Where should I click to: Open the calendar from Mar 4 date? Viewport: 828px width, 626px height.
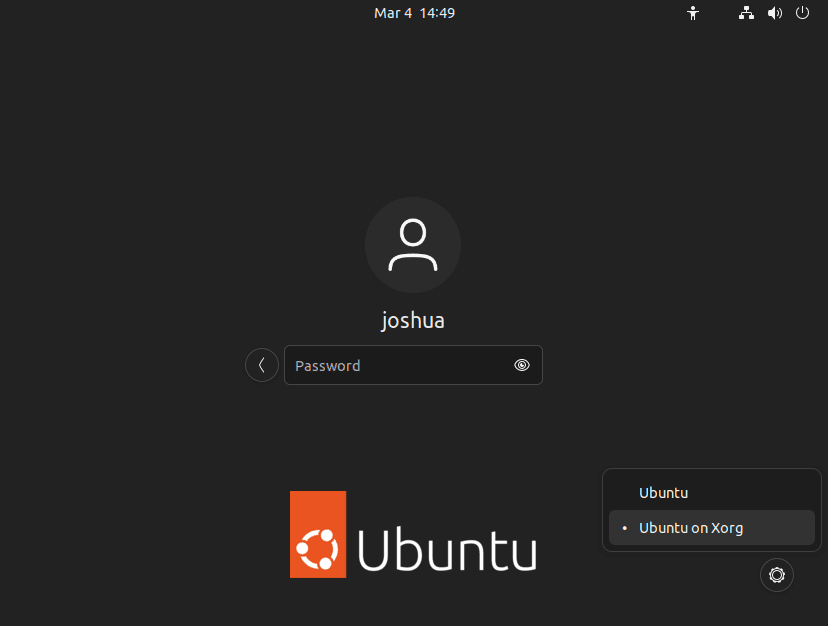click(392, 13)
